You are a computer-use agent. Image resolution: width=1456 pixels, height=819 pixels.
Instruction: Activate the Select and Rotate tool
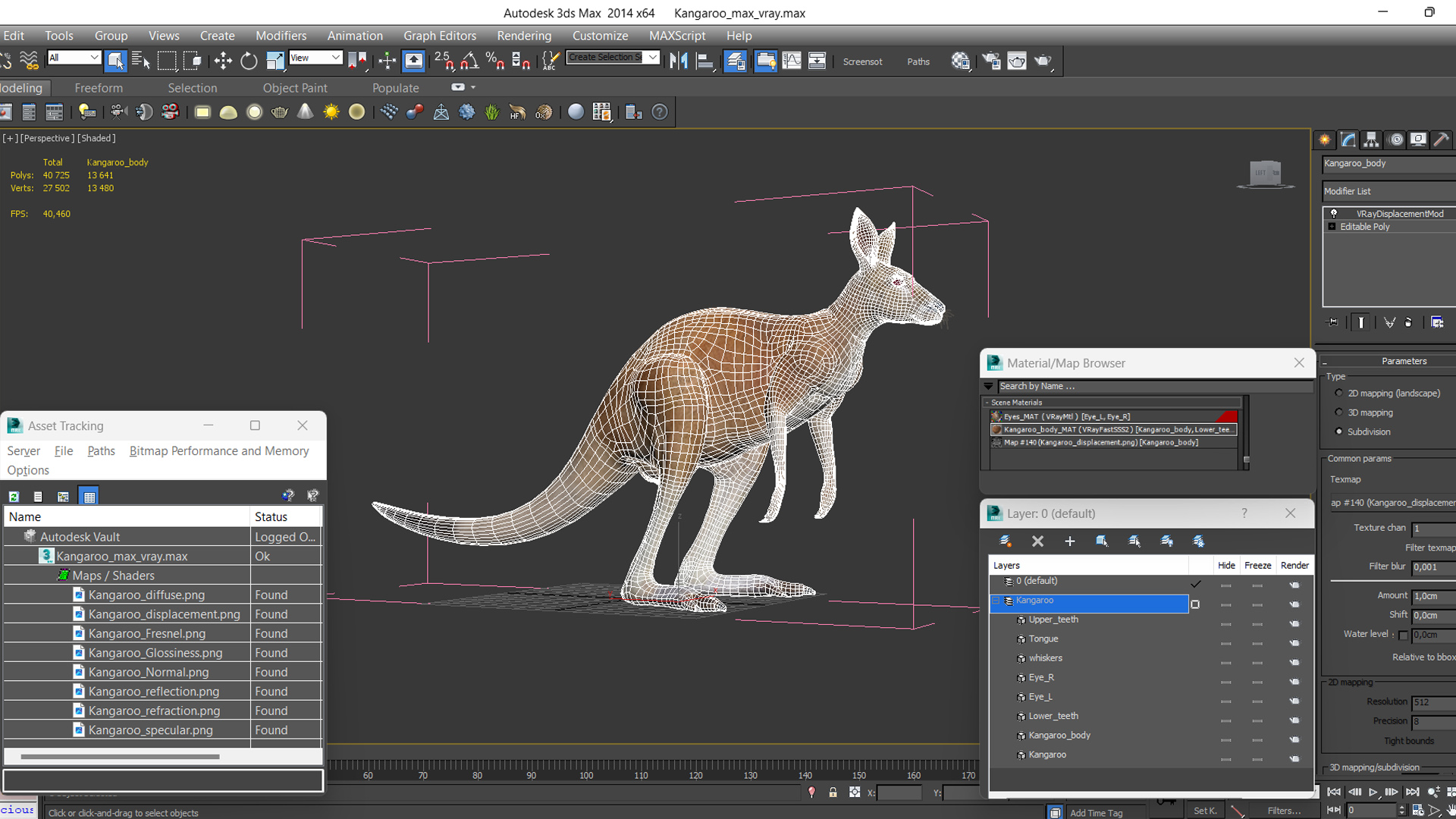pos(249,61)
